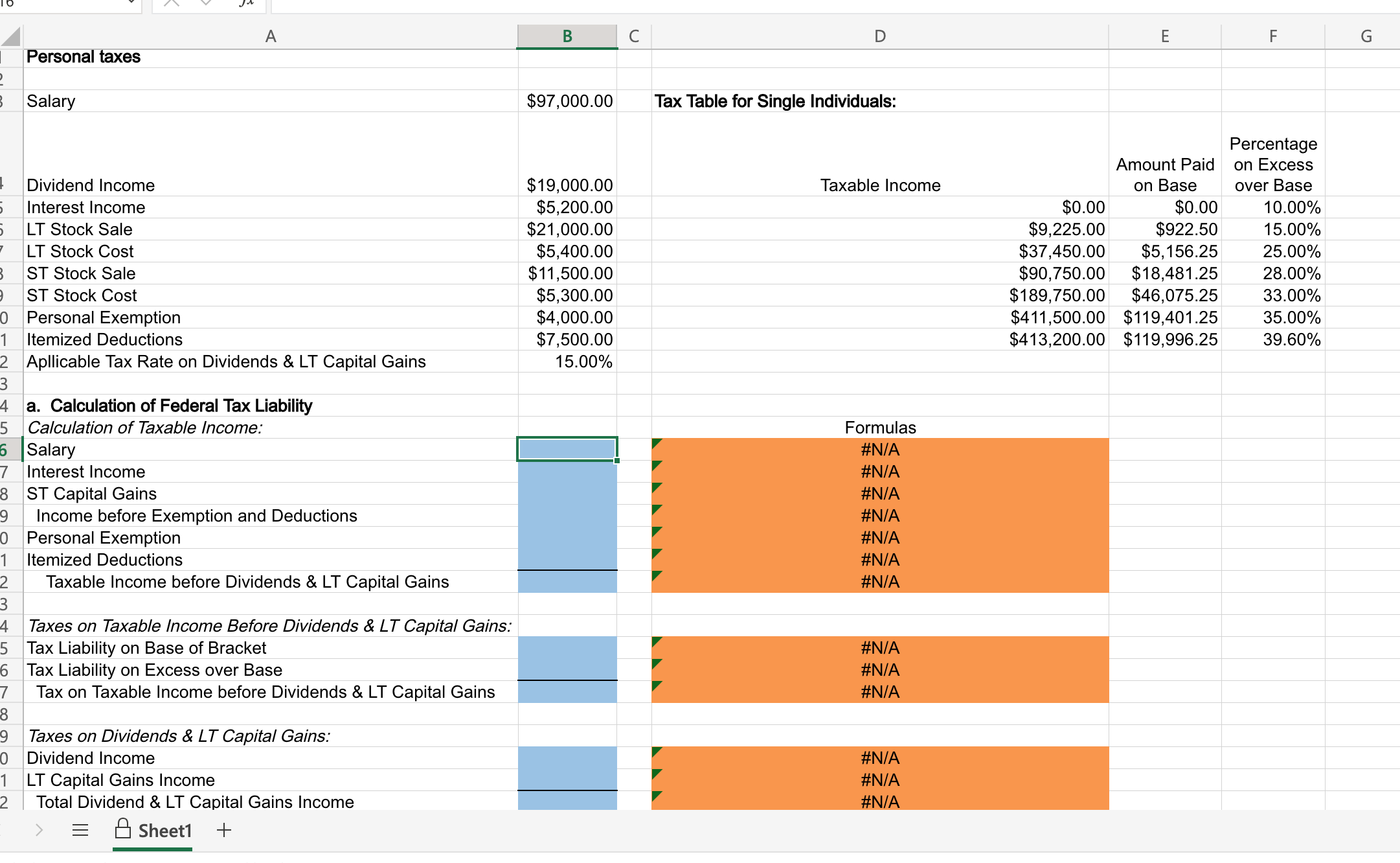Viewport: 1400px width, 863px height.
Task: Click the $5,156.25 amount paid cell
Action: pyautogui.click(x=1165, y=251)
